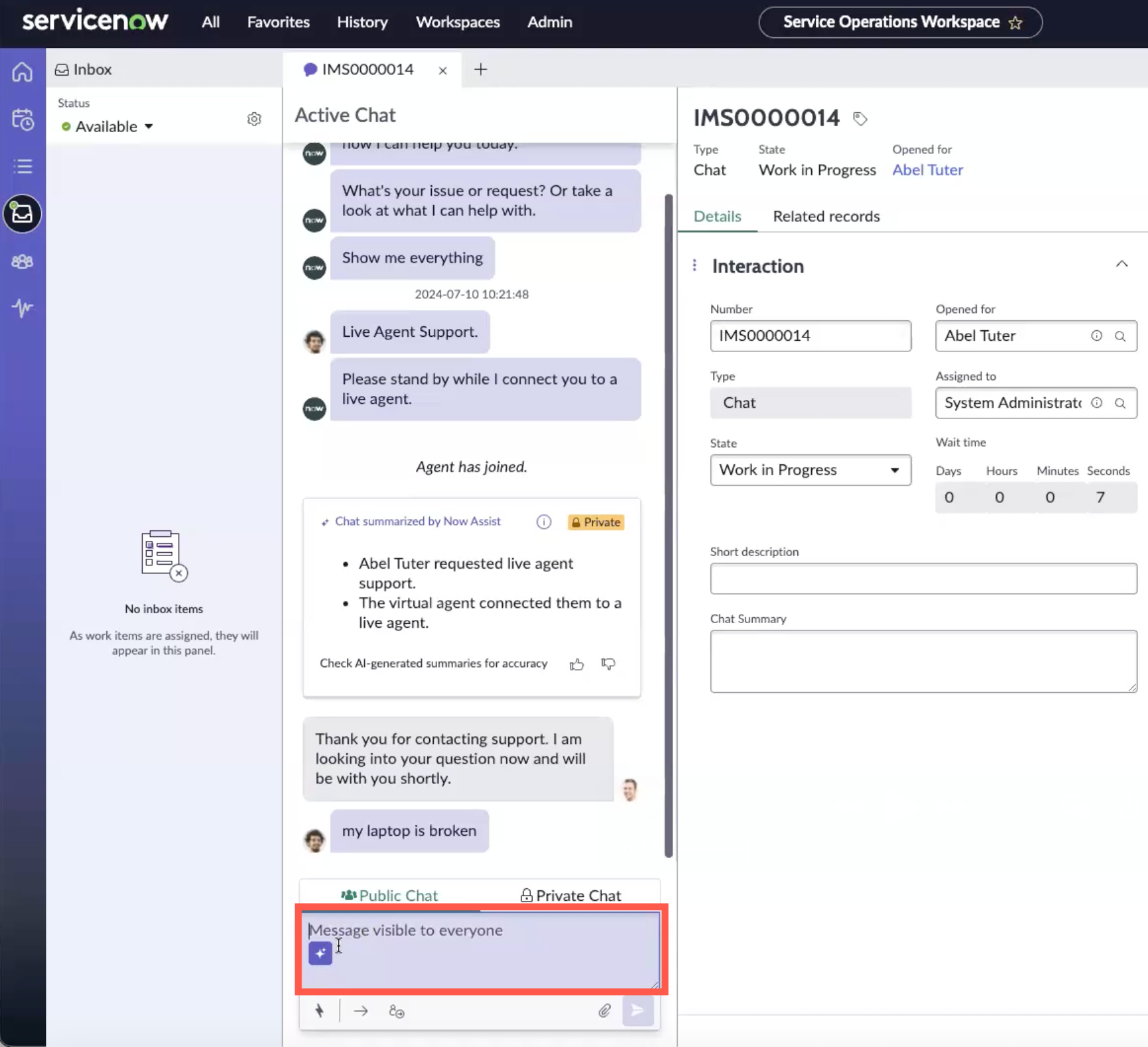Close the IMS0000014 tab
Screen dimensions: 1148x1047
coord(442,70)
